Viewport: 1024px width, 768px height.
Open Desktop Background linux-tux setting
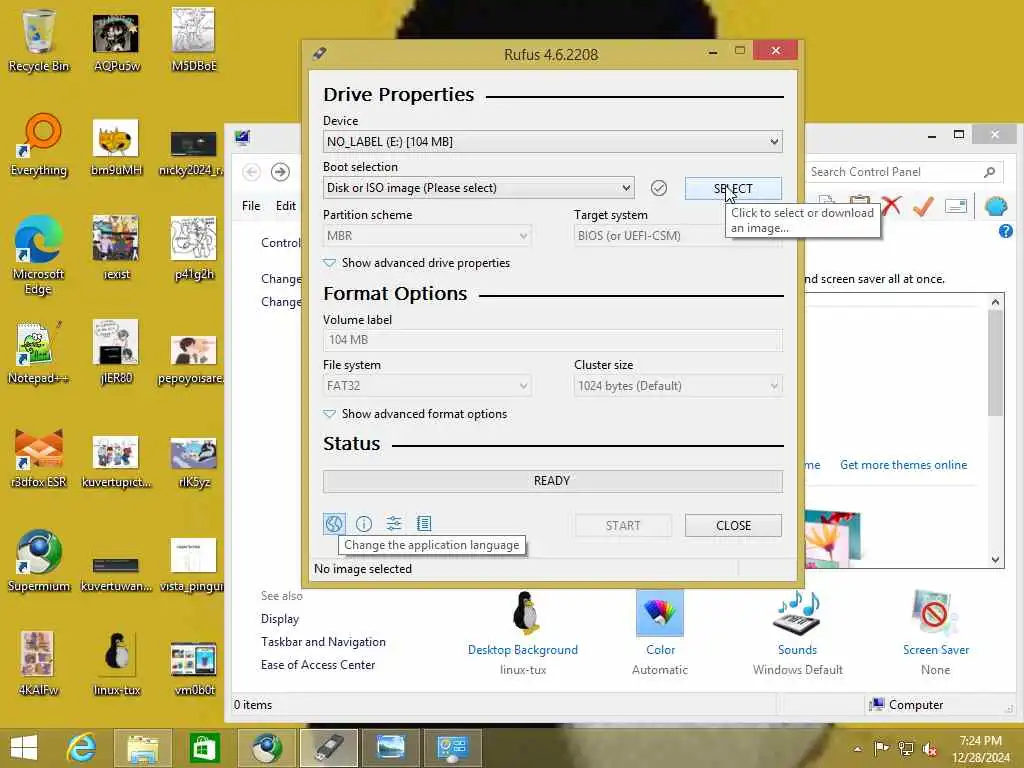click(x=522, y=633)
